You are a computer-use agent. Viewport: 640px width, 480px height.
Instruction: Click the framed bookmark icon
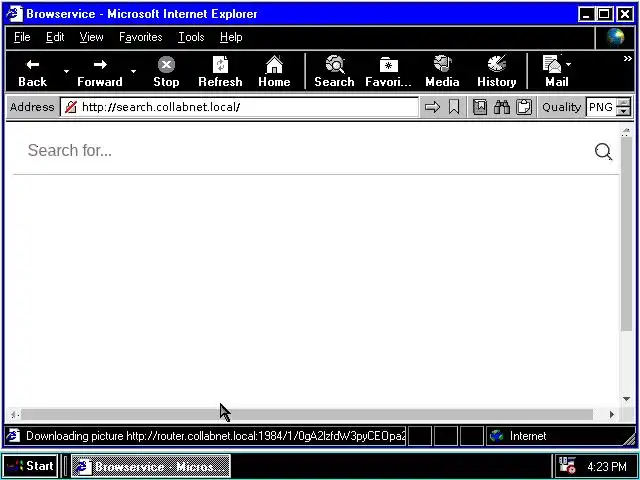480,107
